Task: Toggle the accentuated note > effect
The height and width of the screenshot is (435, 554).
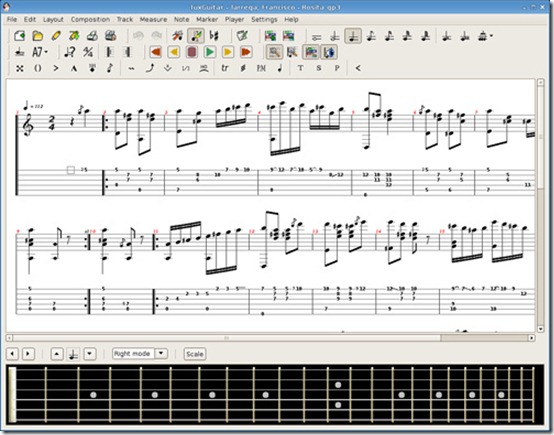Action: (x=56, y=68)
